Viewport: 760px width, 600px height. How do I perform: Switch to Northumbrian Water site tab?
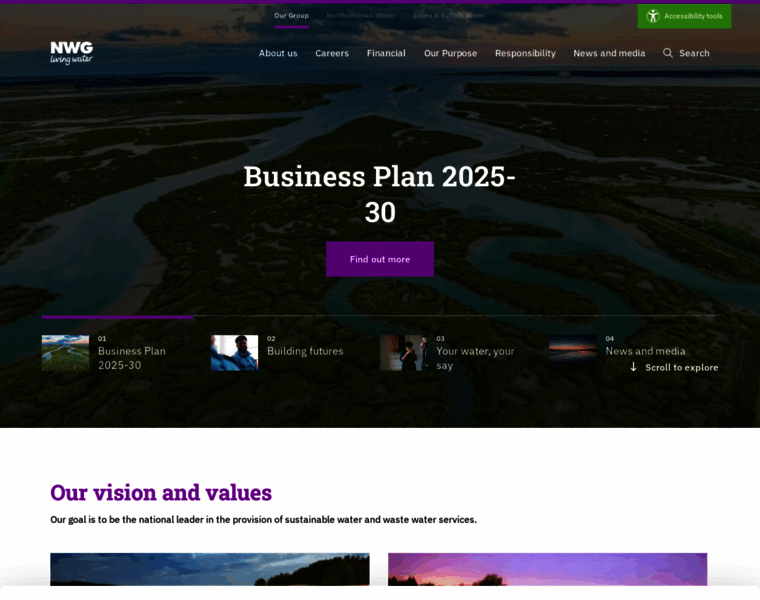(x=361, y=16)
